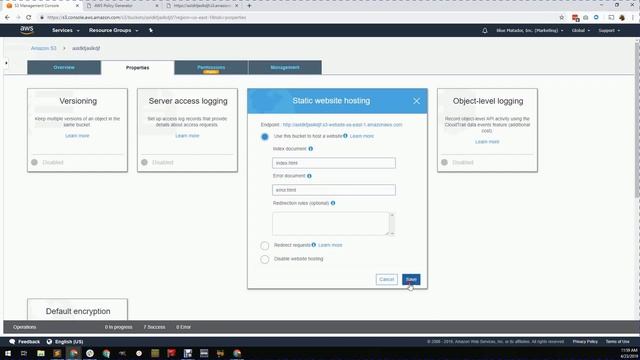
Task: Switch to the Permissions tab
Action: click(211, 67)
